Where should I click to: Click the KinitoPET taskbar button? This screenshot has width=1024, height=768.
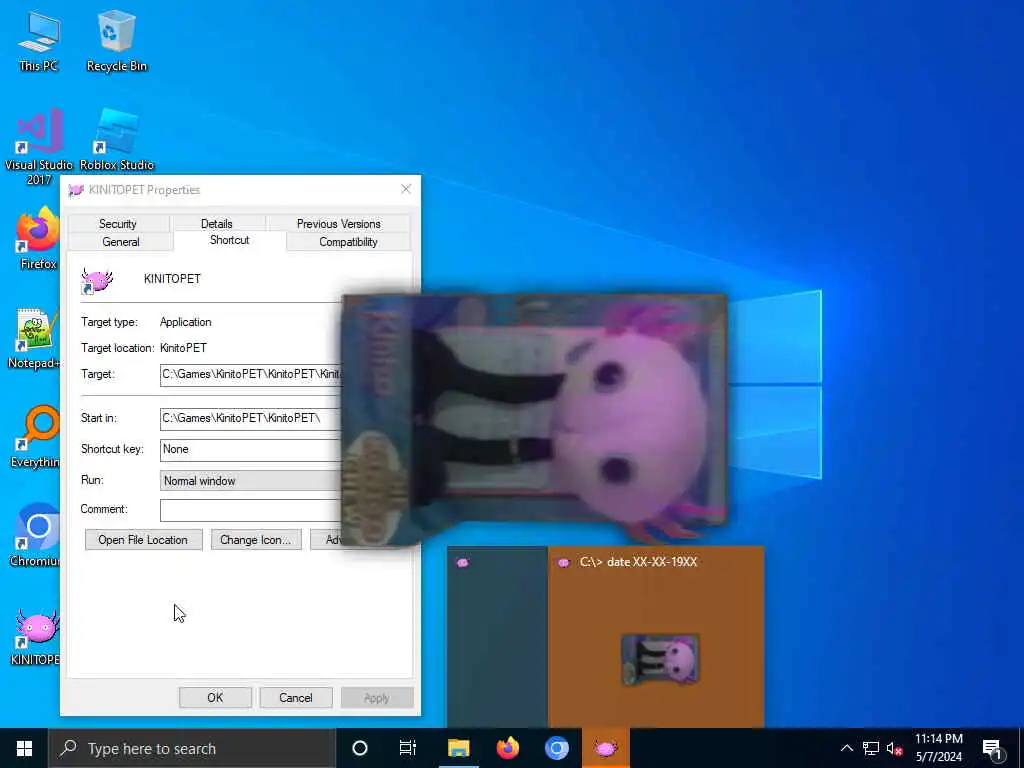tap(605, 748)
